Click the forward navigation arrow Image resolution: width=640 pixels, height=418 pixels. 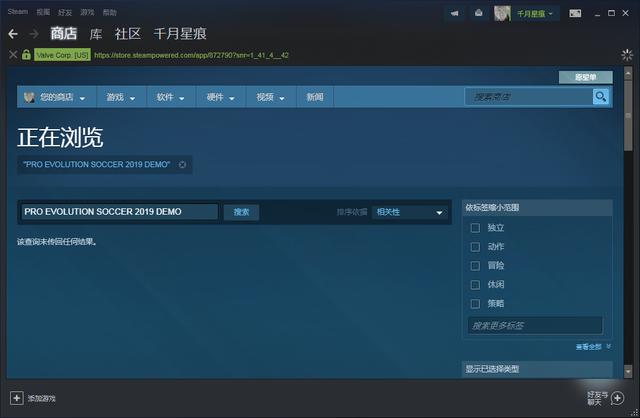pos(35,33)
